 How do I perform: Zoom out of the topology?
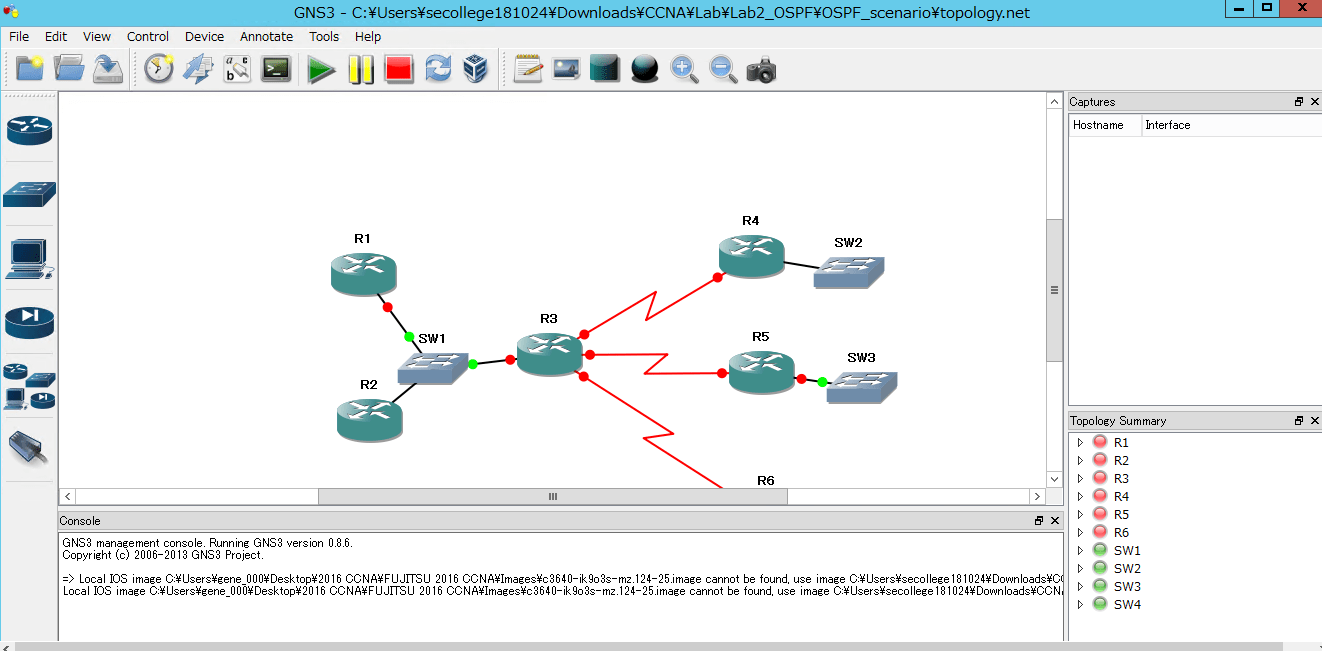point(723,69)
